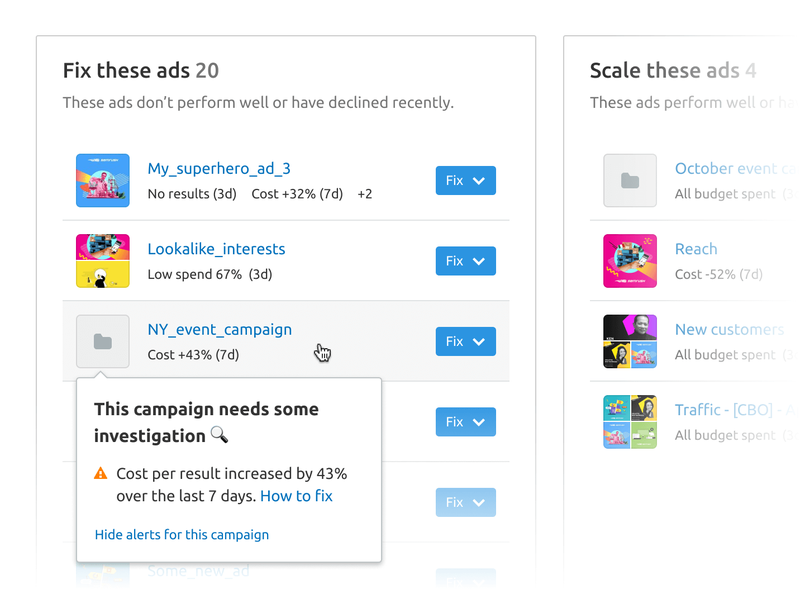The image size is (800, 589).
Task: Open the Reach ad link
Action: click(696, 249)
